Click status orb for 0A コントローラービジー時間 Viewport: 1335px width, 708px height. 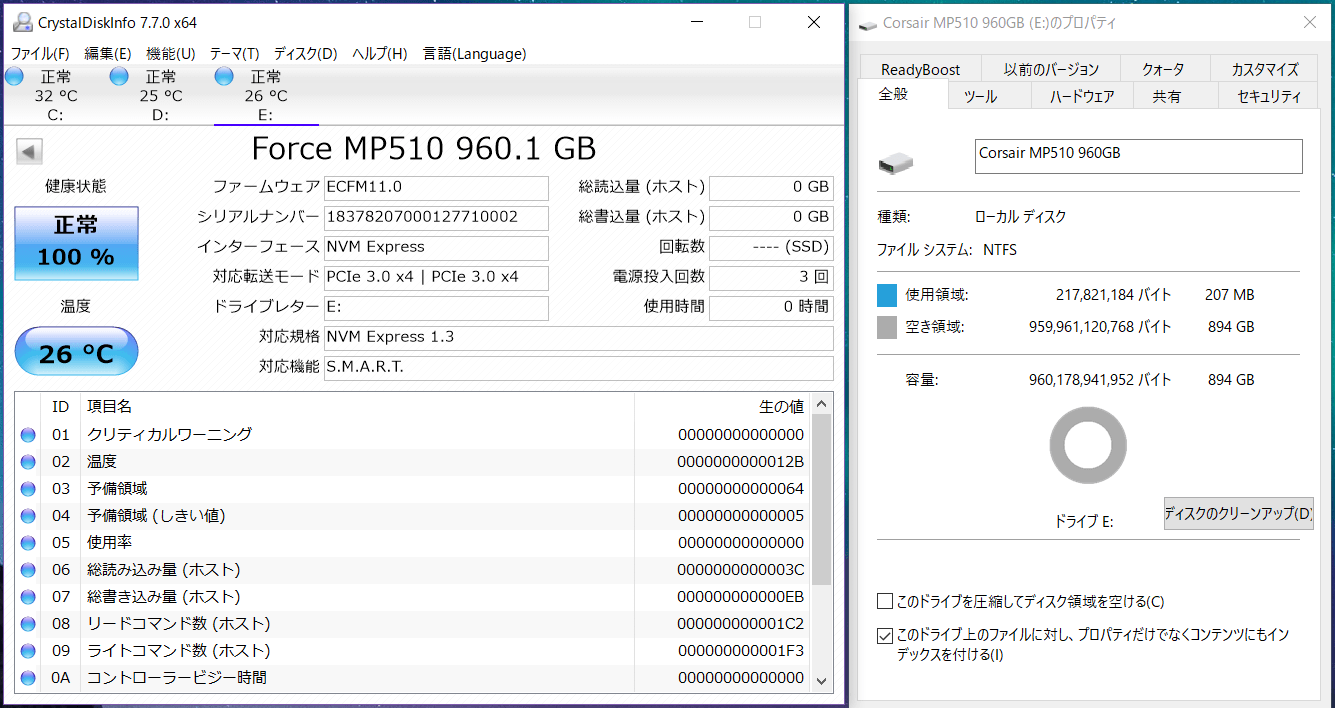point(28,678)
